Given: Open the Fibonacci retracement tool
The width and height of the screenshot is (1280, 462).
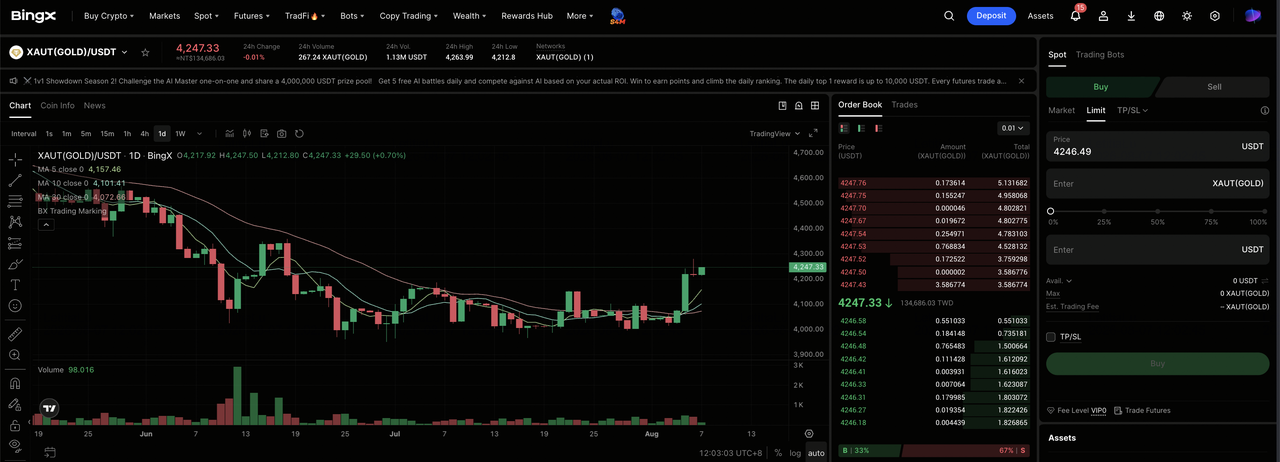Looking at the screenshot, I should coord(15,201).
